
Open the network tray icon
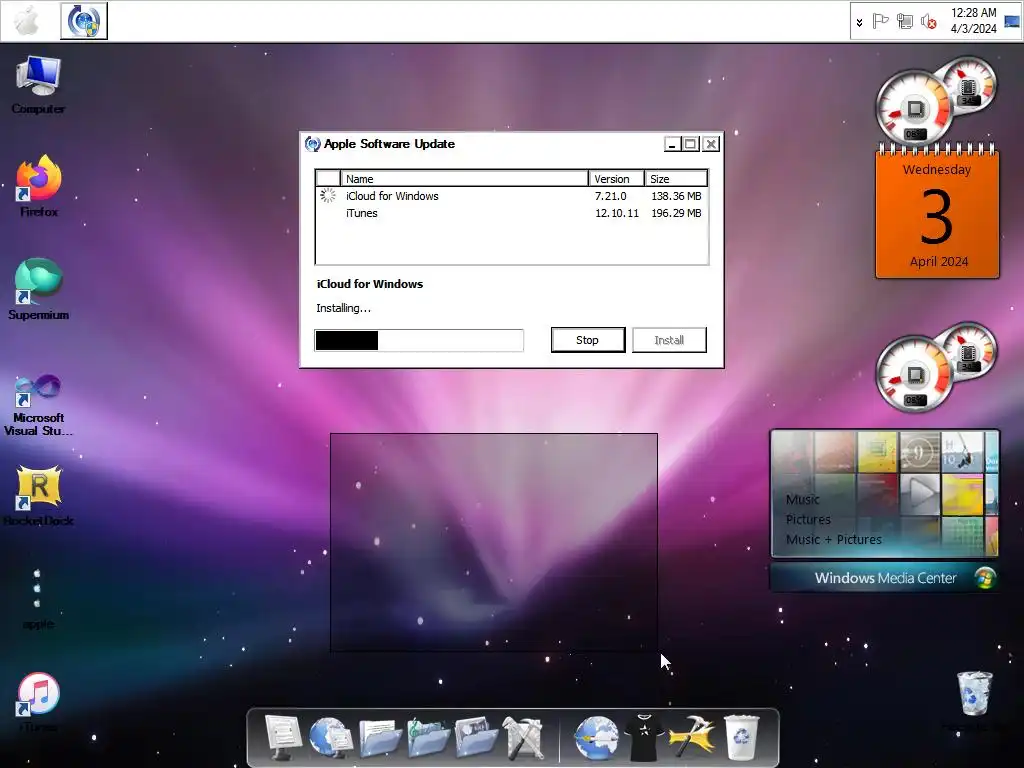pos(904,22)
